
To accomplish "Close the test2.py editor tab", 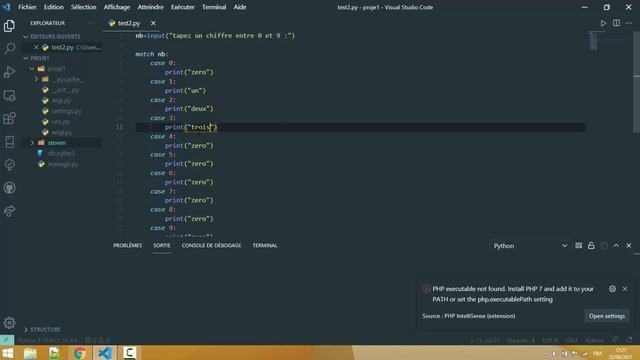I will [153, 23].
